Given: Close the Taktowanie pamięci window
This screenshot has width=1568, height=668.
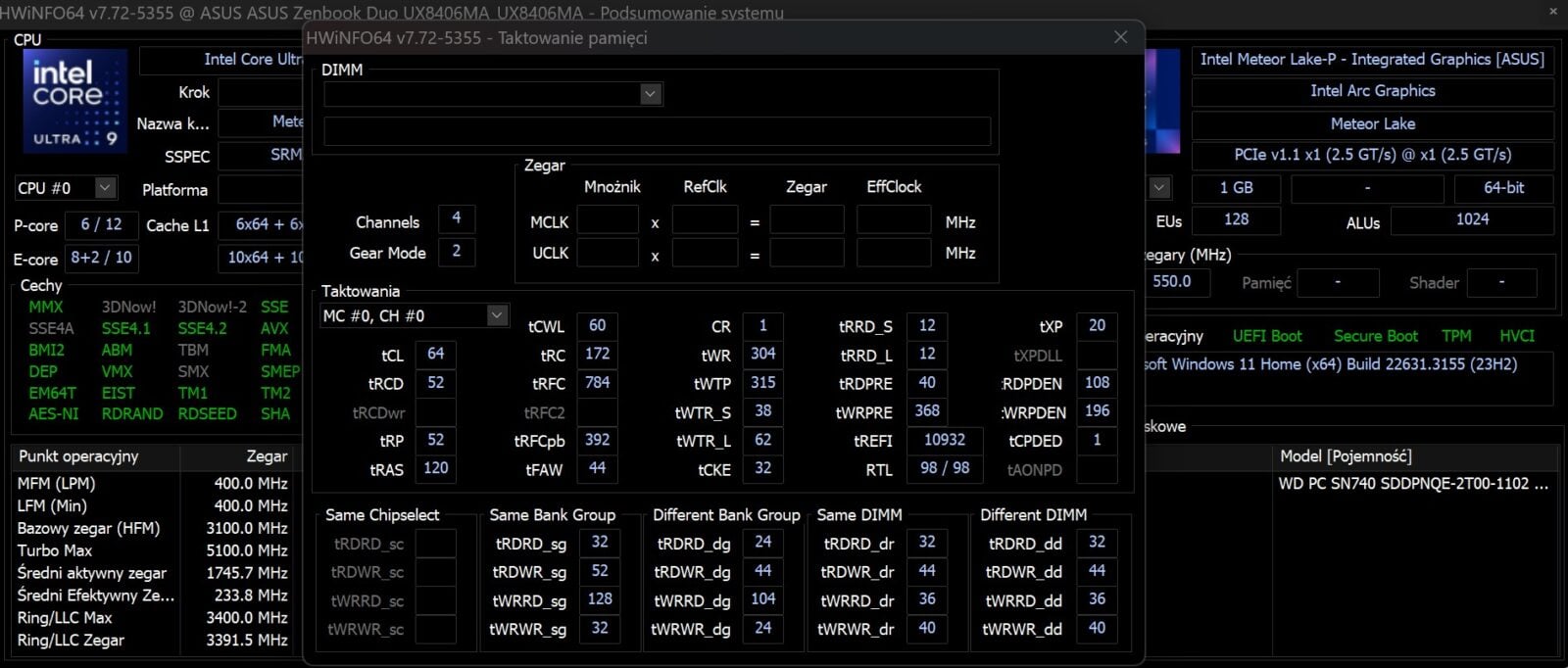Looking at the screenshot, I should [1120, 37].
